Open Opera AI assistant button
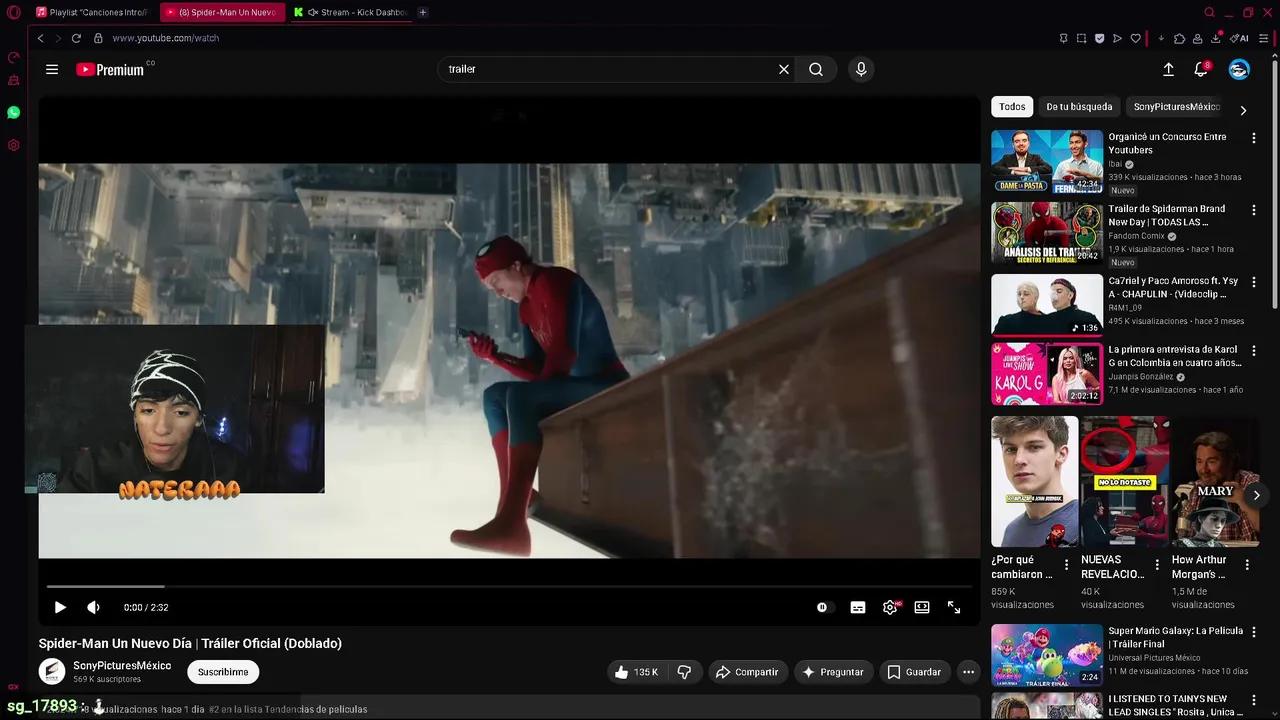The height and width of the screenshot is (720, 1280). tap(1239, 38)
